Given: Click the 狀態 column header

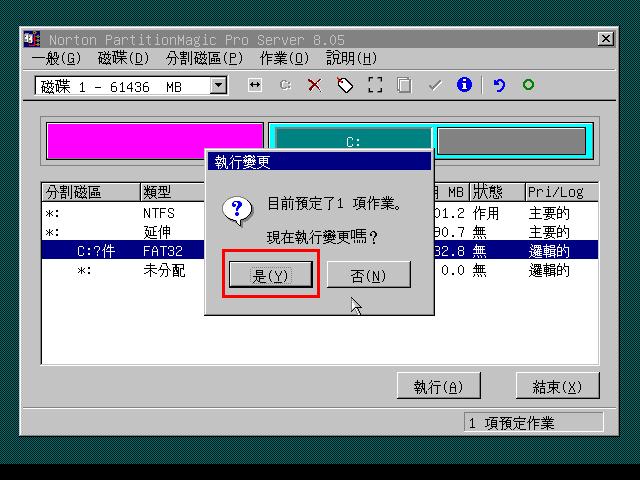Looking at the screenshot, I should click(497, 192).
